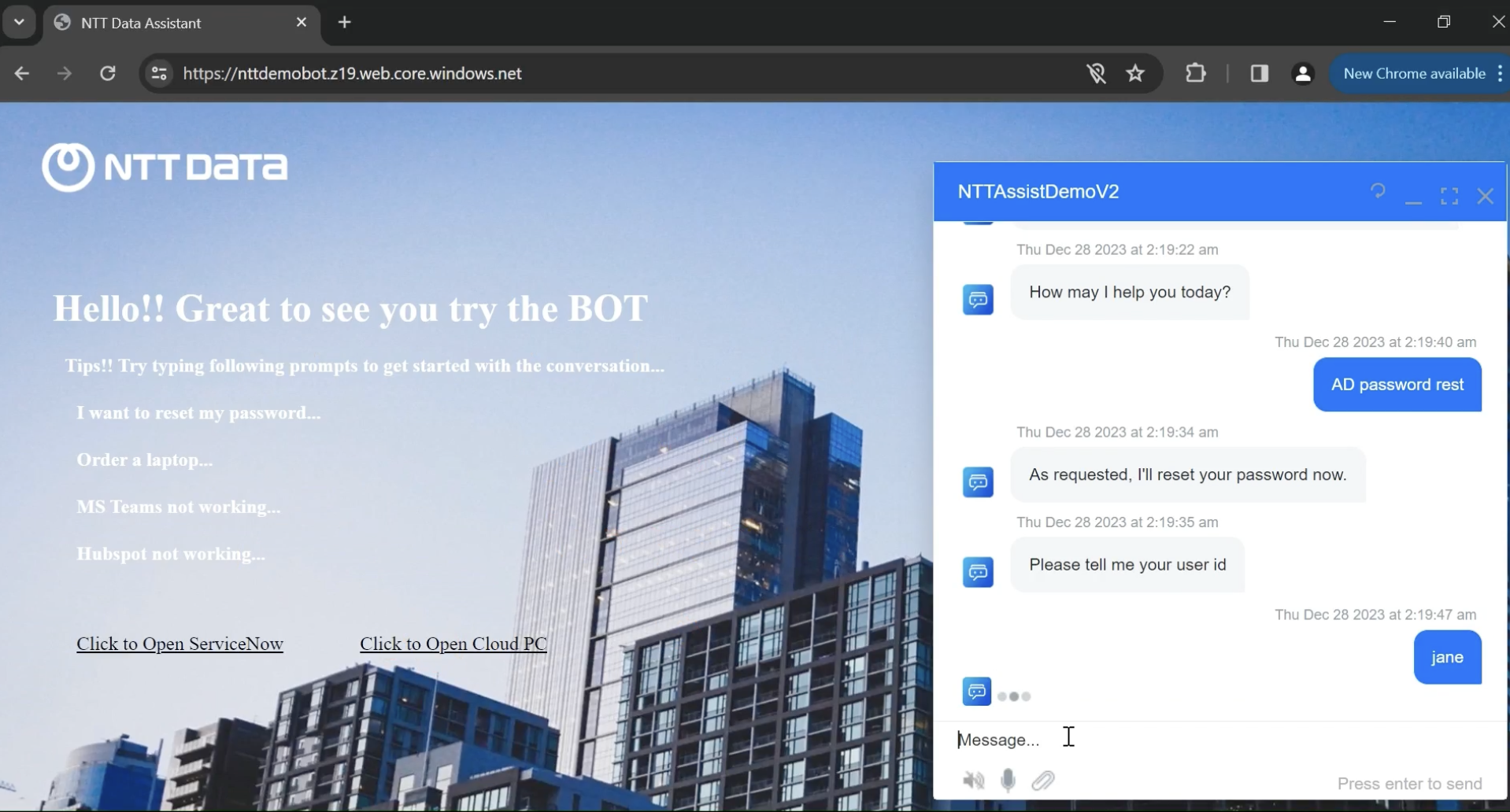The image size is (1510, 812).
Task: Expand the tab search dropdown arrow
Action: tap(20, 22)
